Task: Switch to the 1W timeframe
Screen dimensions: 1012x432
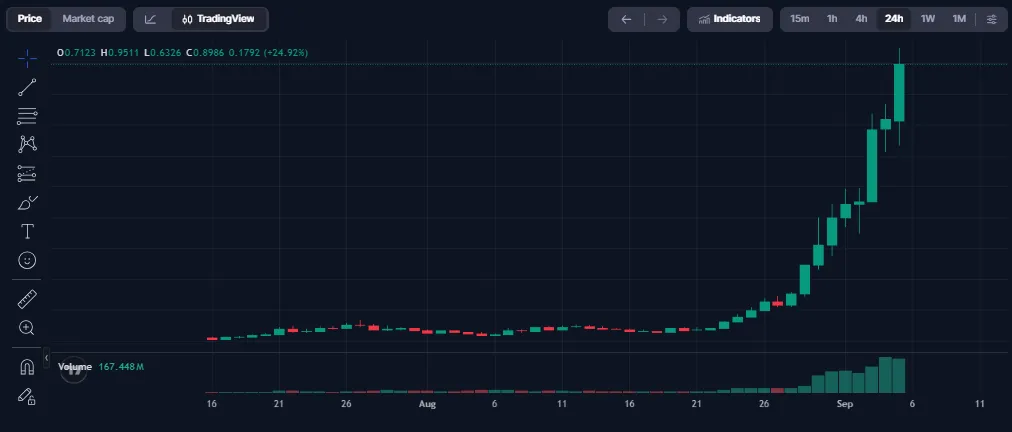Action: click(x=927, y=19)
